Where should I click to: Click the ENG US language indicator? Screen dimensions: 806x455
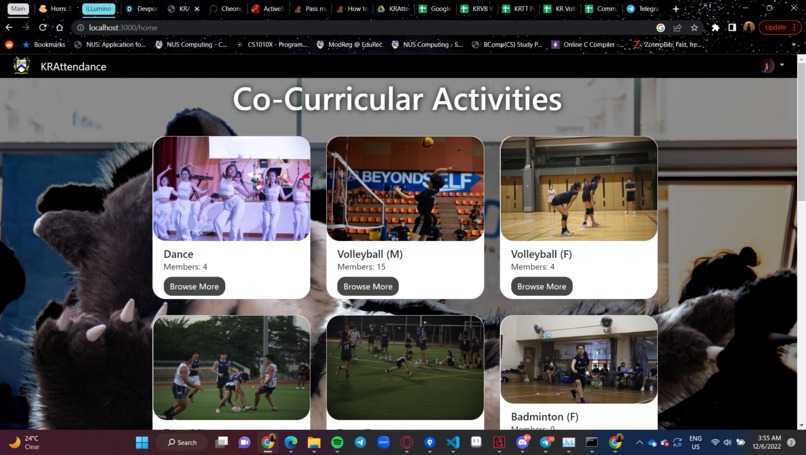695,442
